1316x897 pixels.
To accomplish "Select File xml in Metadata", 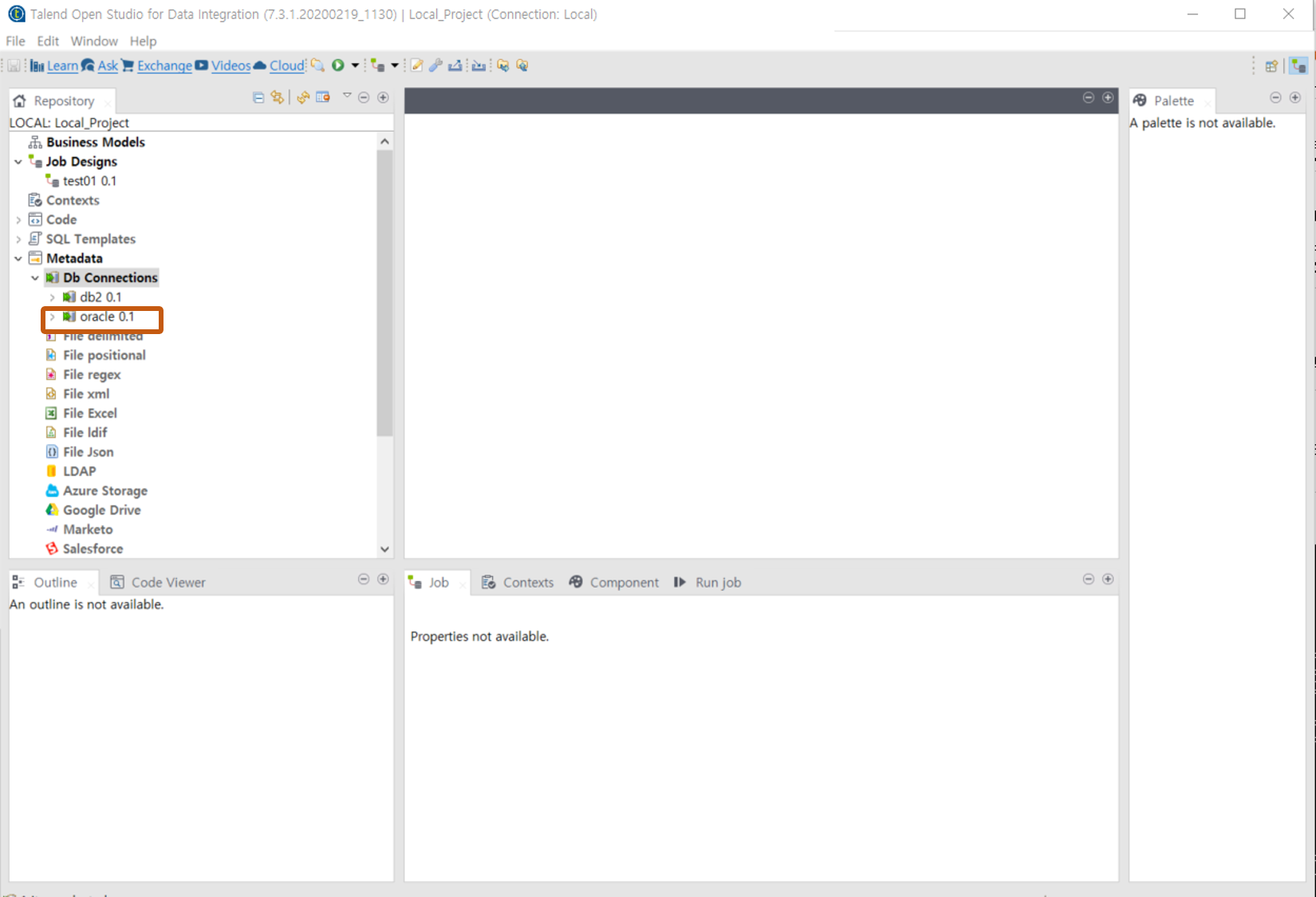I will 86,394.
